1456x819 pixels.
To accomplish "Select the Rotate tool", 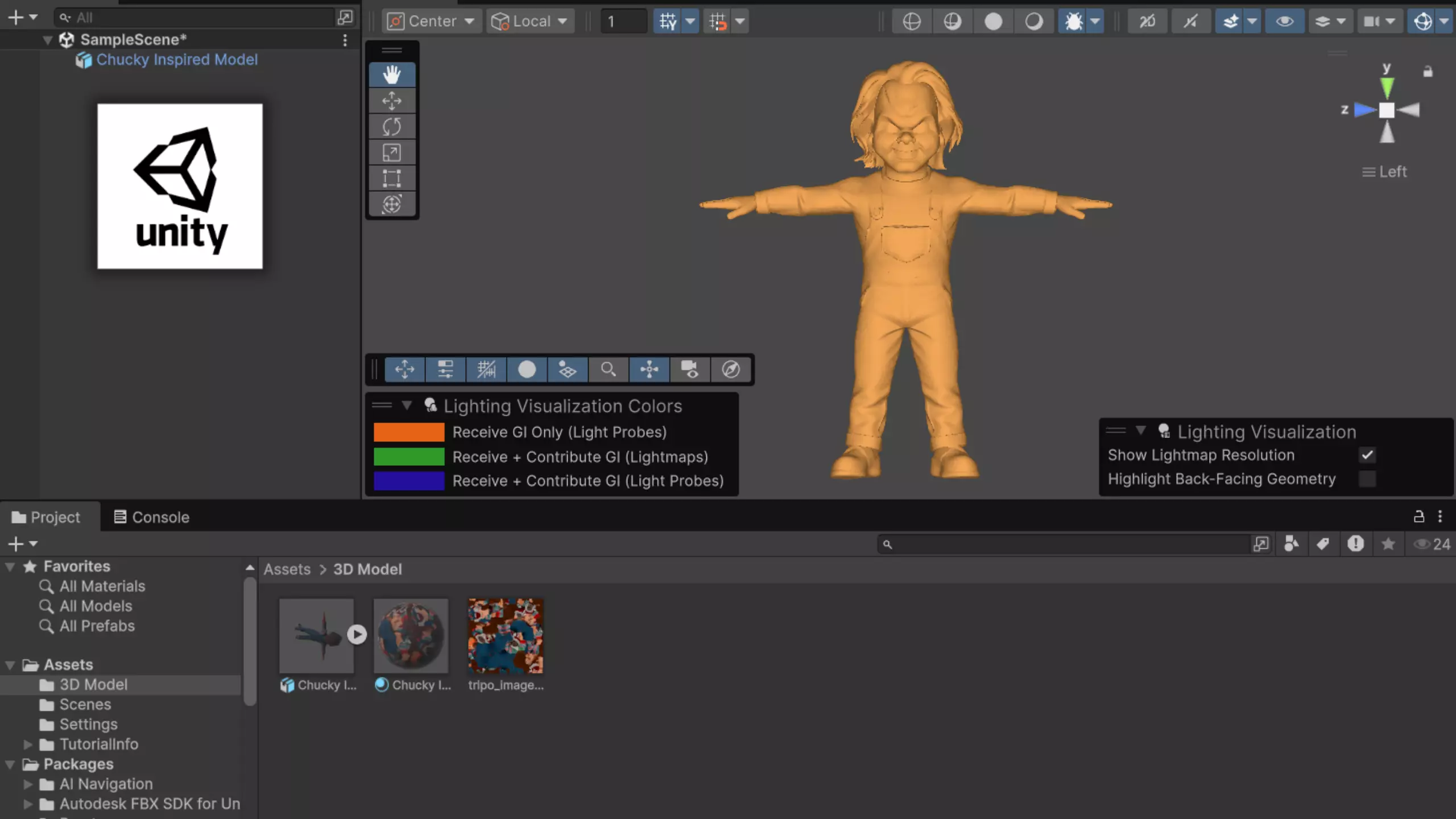I will (392, 126).
